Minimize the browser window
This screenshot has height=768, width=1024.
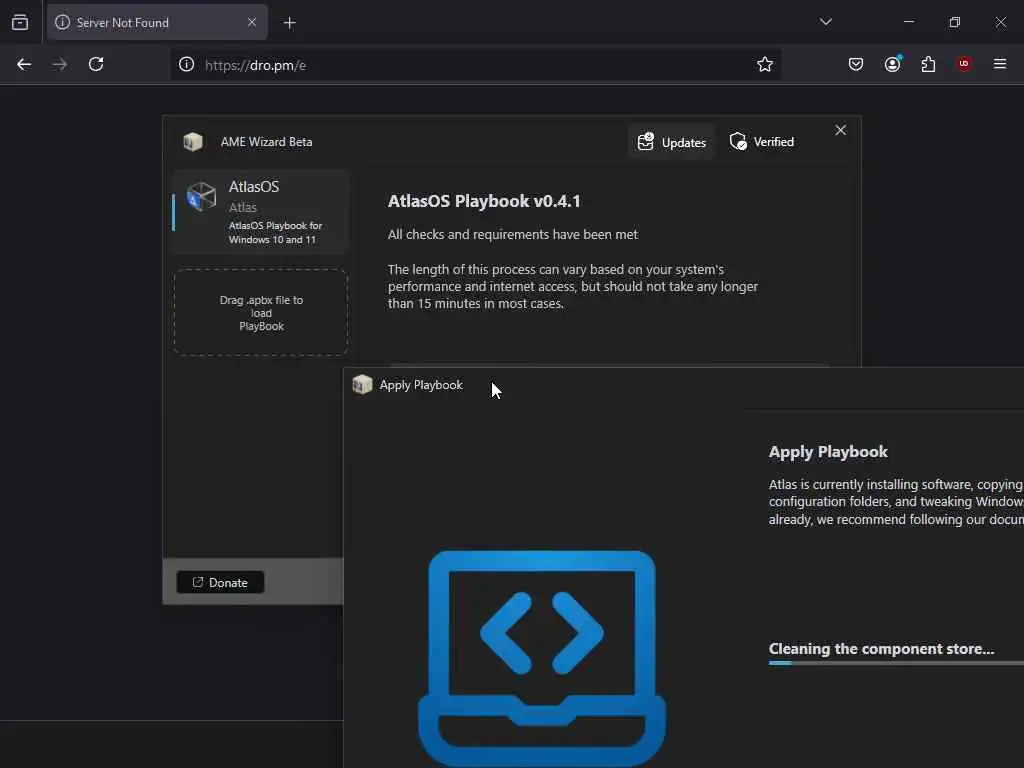coord(908,22)
